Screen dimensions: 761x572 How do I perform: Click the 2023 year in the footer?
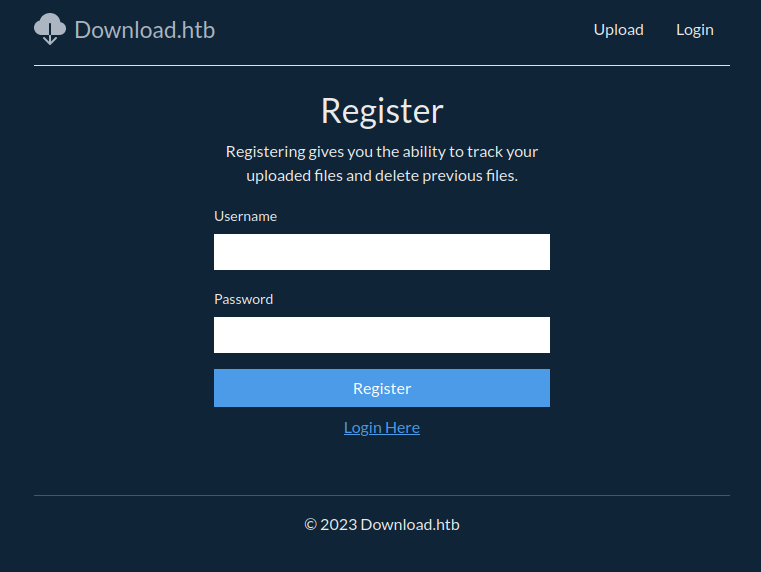(338, 524)
